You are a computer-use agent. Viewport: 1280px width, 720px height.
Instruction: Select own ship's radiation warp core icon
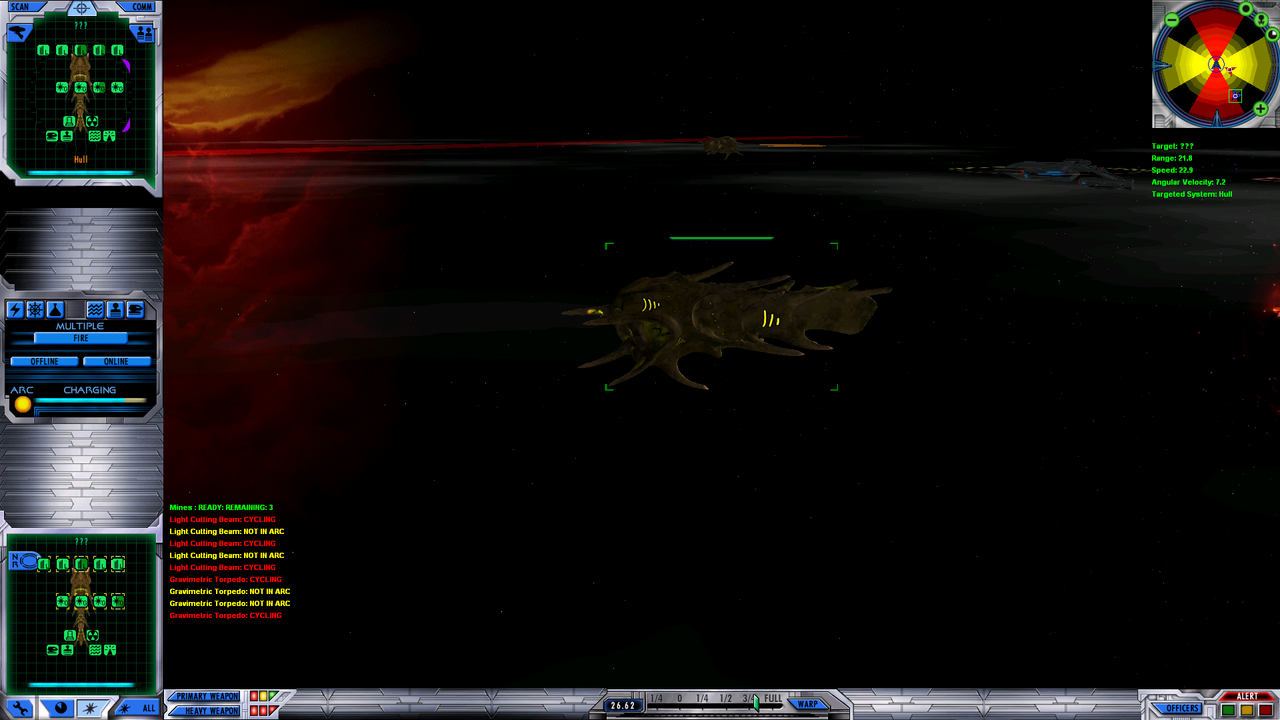(x=92, y=636)
